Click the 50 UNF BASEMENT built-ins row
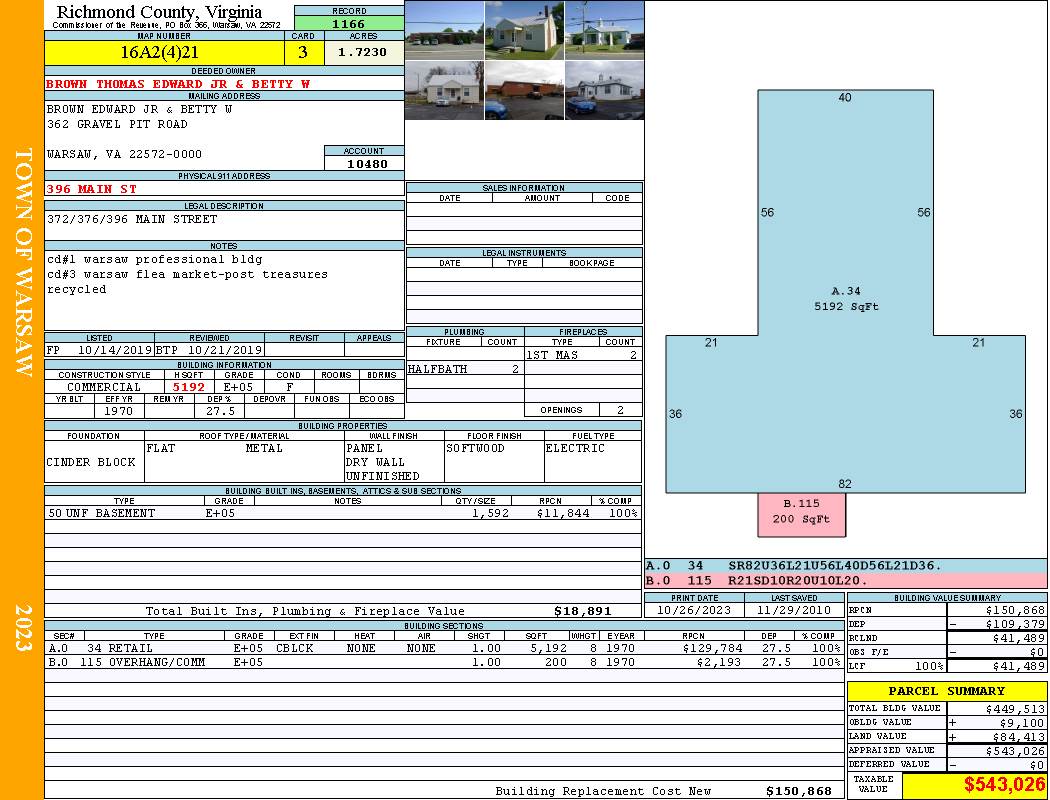1050x800 pixels. pos(340,513)
